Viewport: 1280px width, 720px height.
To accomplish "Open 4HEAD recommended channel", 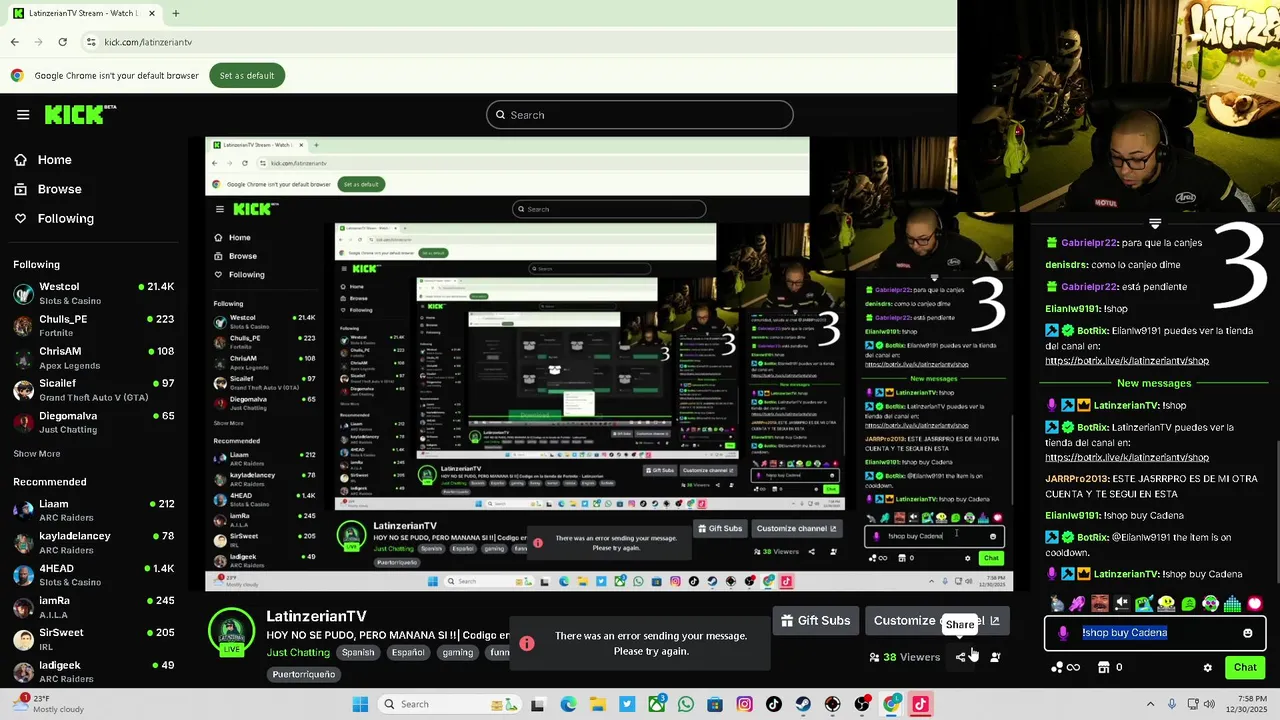I will (x=94, y=574).
